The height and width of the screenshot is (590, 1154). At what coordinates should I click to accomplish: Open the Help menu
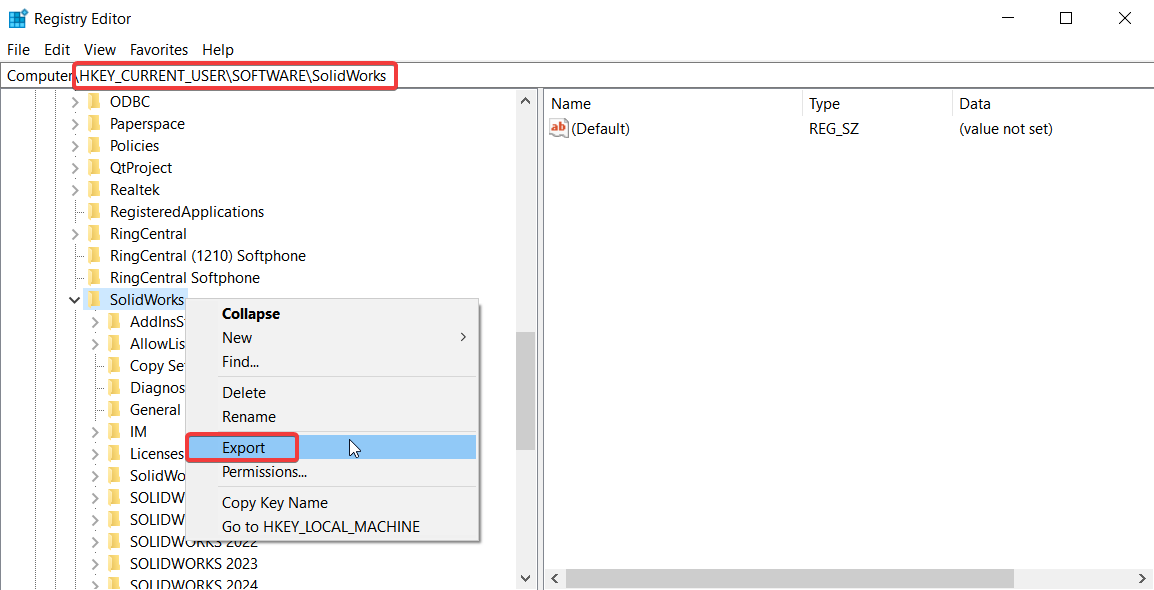[x=218, y=49]
